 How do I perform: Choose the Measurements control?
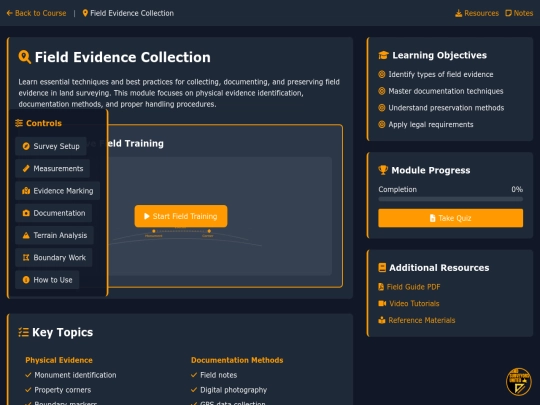[52, 168]
